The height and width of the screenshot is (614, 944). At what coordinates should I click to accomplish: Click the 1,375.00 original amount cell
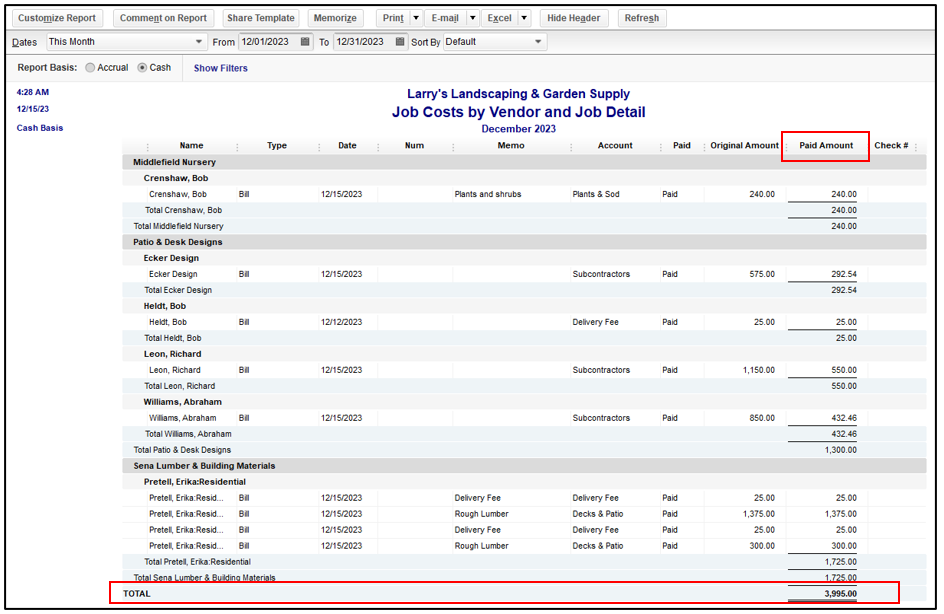(759, 514)
